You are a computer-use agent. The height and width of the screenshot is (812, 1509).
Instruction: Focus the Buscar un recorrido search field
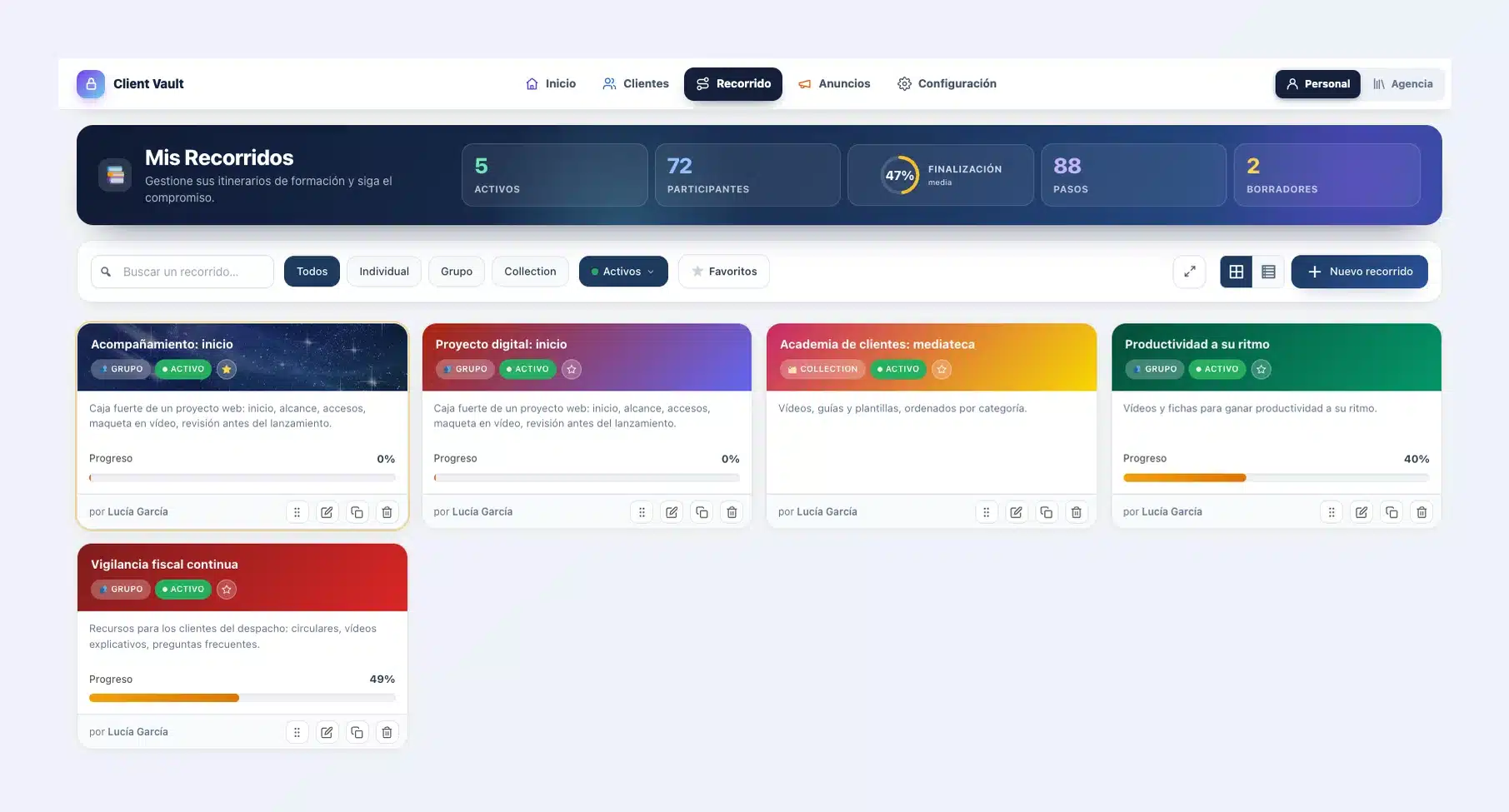point(182,271)
